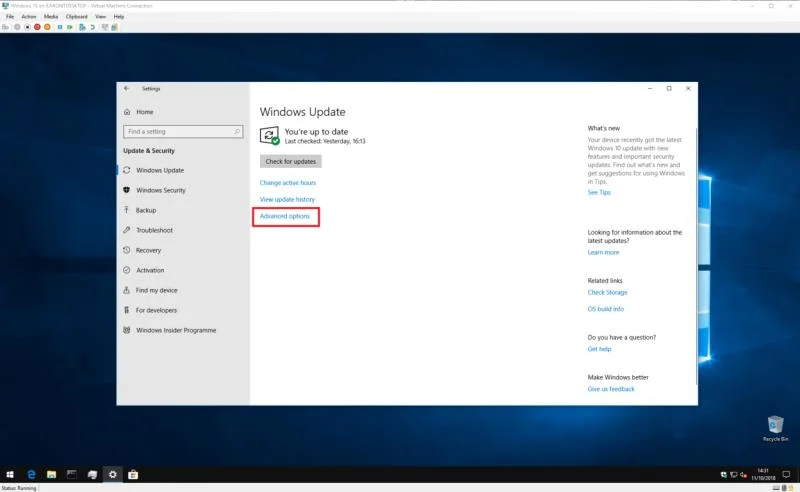Click the taskbar clock showing 14:31
Screen dimensions: 800x492
pyautogui.click(x=763, y=475)
